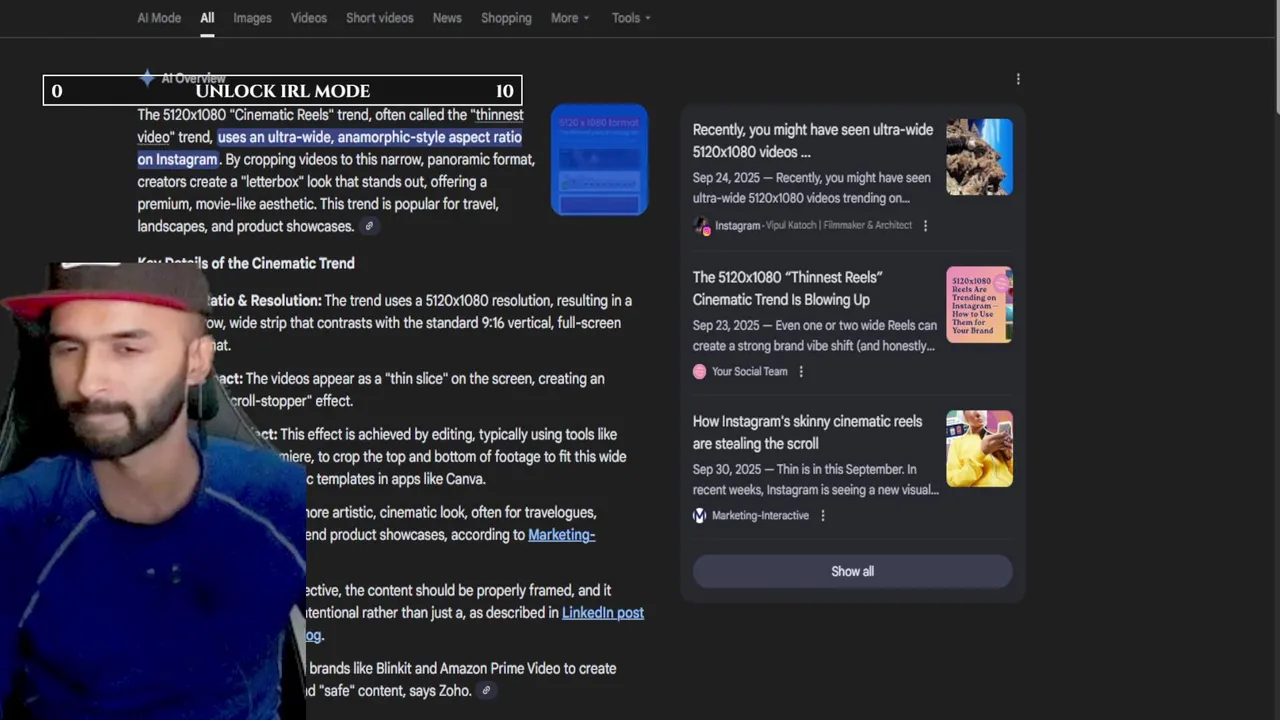Open the Images tab
This screenshot has height=720, width=1280.
pyautogui.click(x=252, y=18)
